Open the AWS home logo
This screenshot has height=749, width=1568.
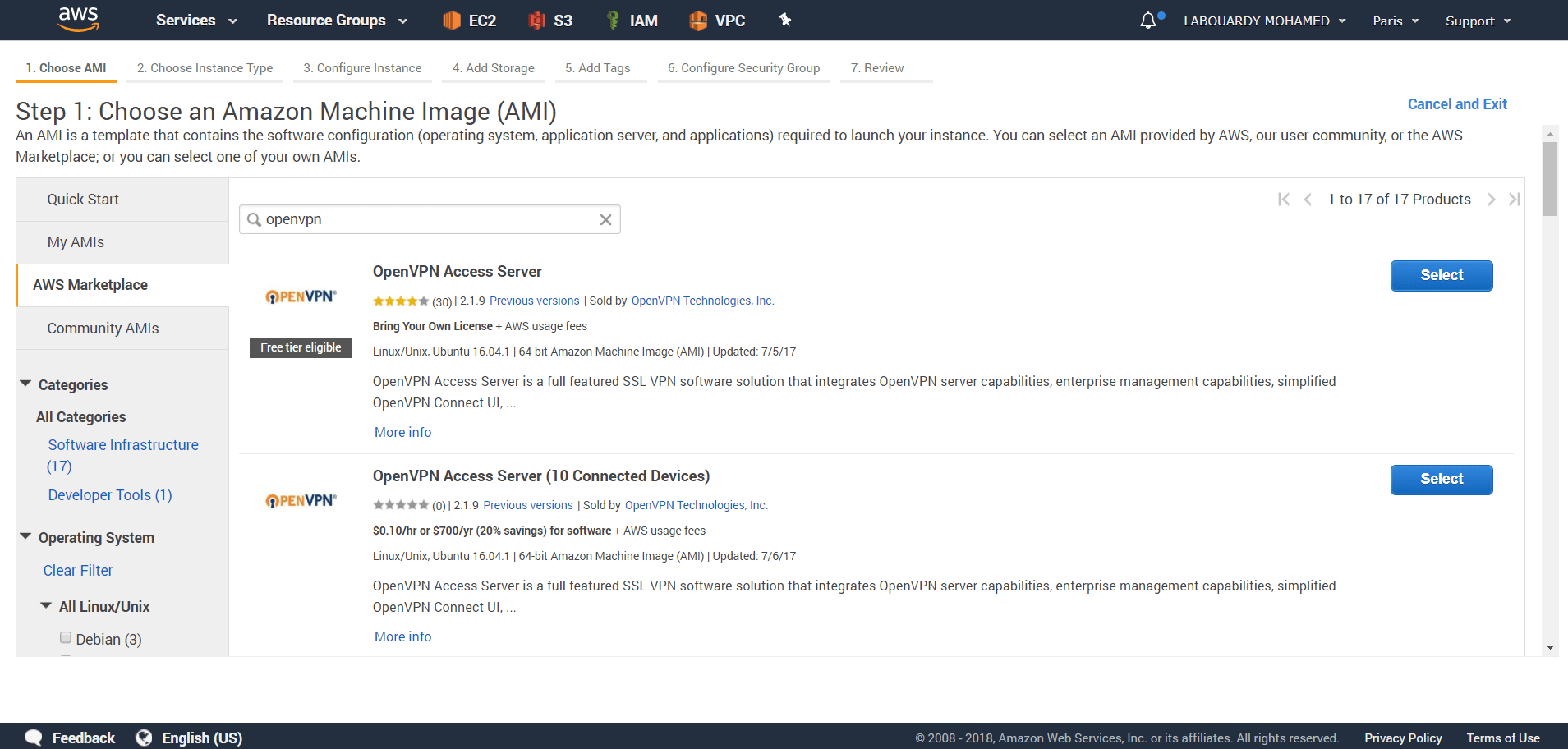click(79, 19)
